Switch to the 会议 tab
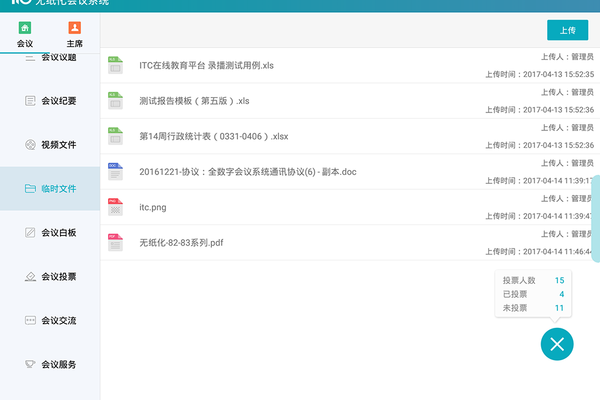Viewport: 600px width, 400px height. [x=25, y=34]
